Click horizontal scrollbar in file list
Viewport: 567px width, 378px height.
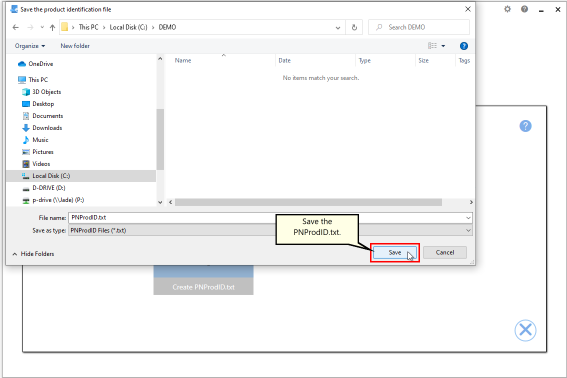click(308, 202)
